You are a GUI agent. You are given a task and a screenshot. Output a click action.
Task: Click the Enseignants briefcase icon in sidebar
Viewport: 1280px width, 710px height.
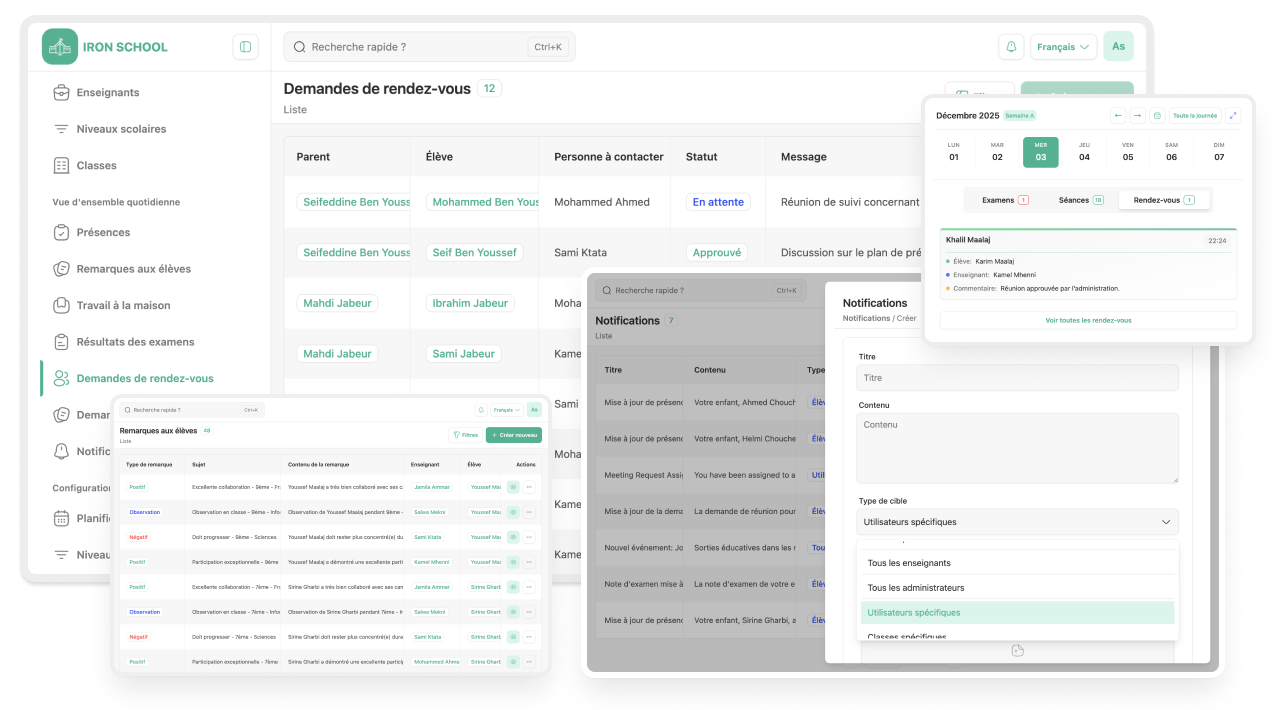click(61, 93)
